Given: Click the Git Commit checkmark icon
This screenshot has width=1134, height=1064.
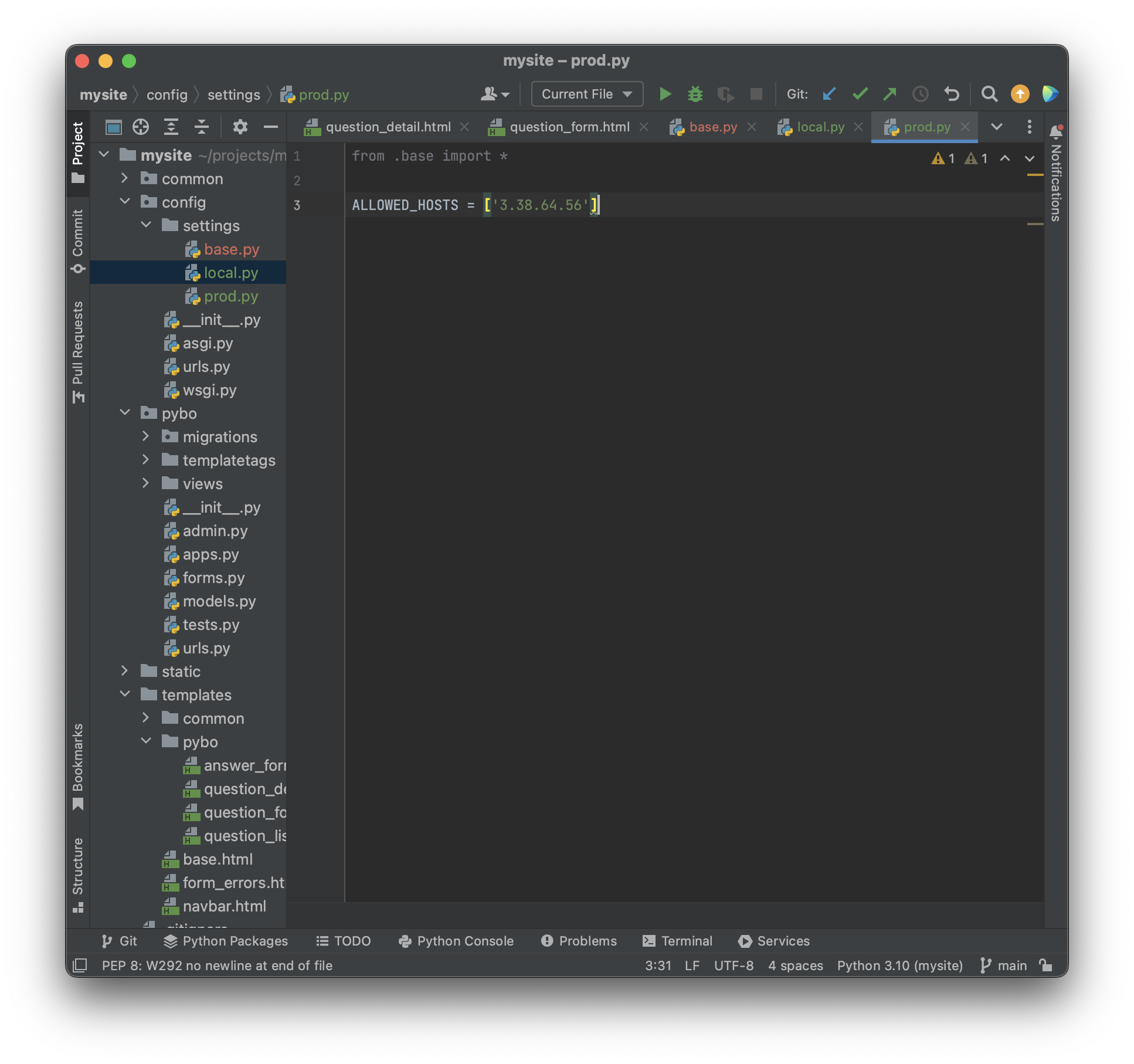Looking at the screenshot, I should (x=860, y=94).
